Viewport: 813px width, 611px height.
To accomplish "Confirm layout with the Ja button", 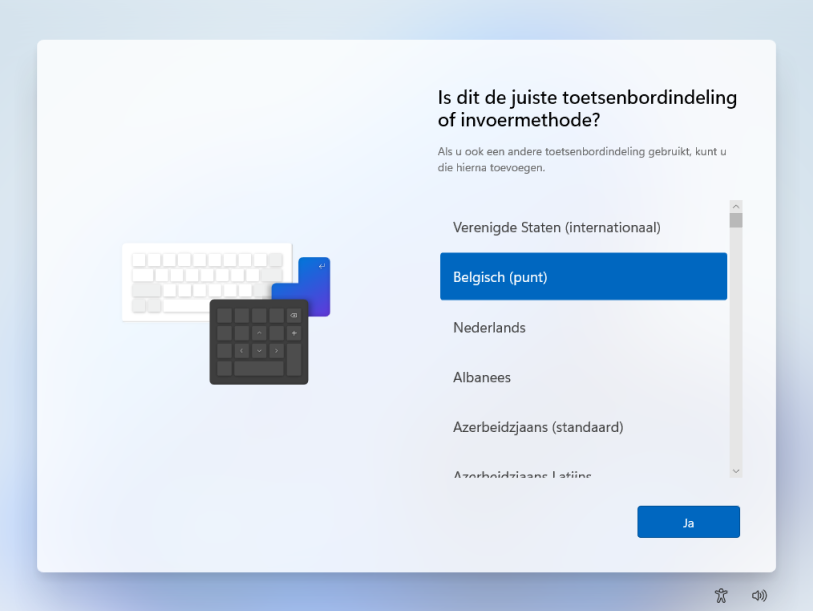I will pyautogui.click(x=688, y=522).
